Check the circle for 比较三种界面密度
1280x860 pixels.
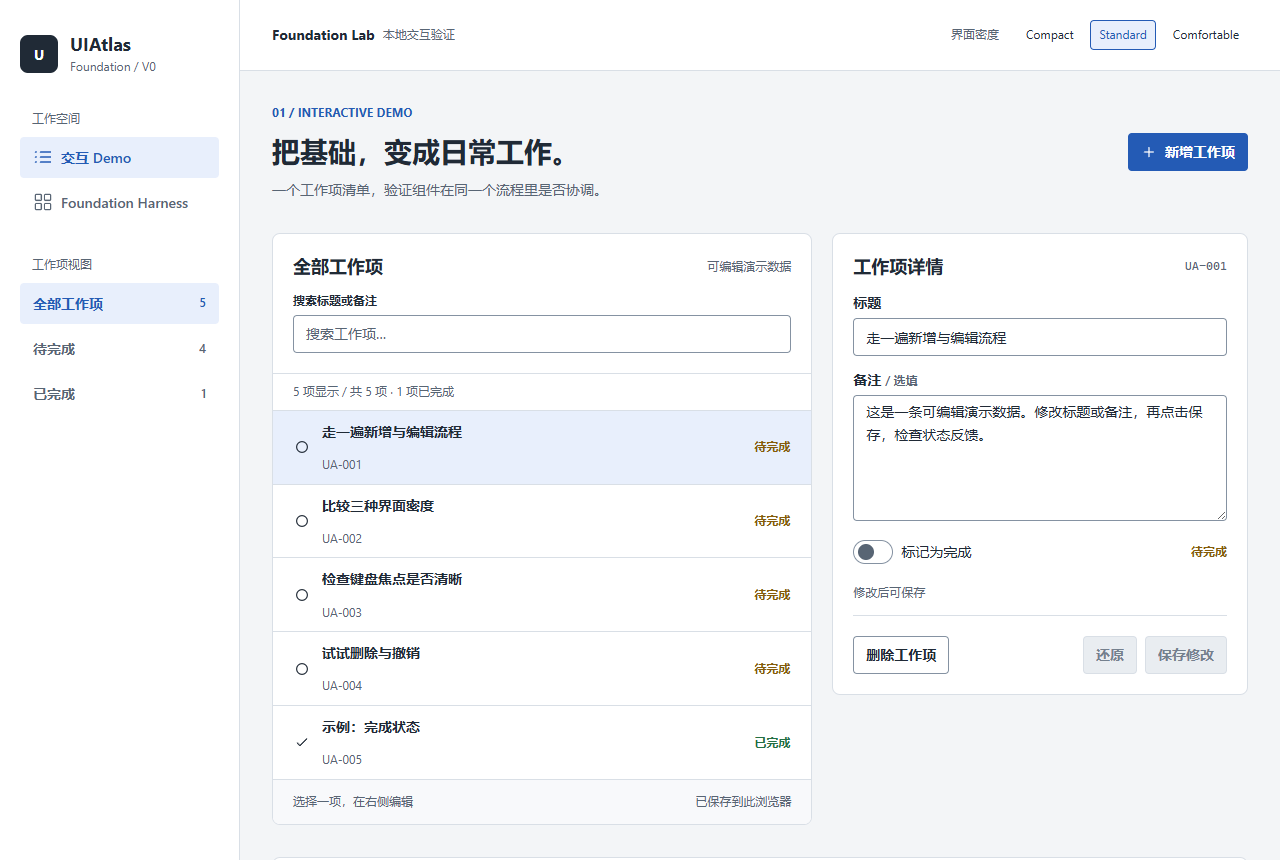302,521
